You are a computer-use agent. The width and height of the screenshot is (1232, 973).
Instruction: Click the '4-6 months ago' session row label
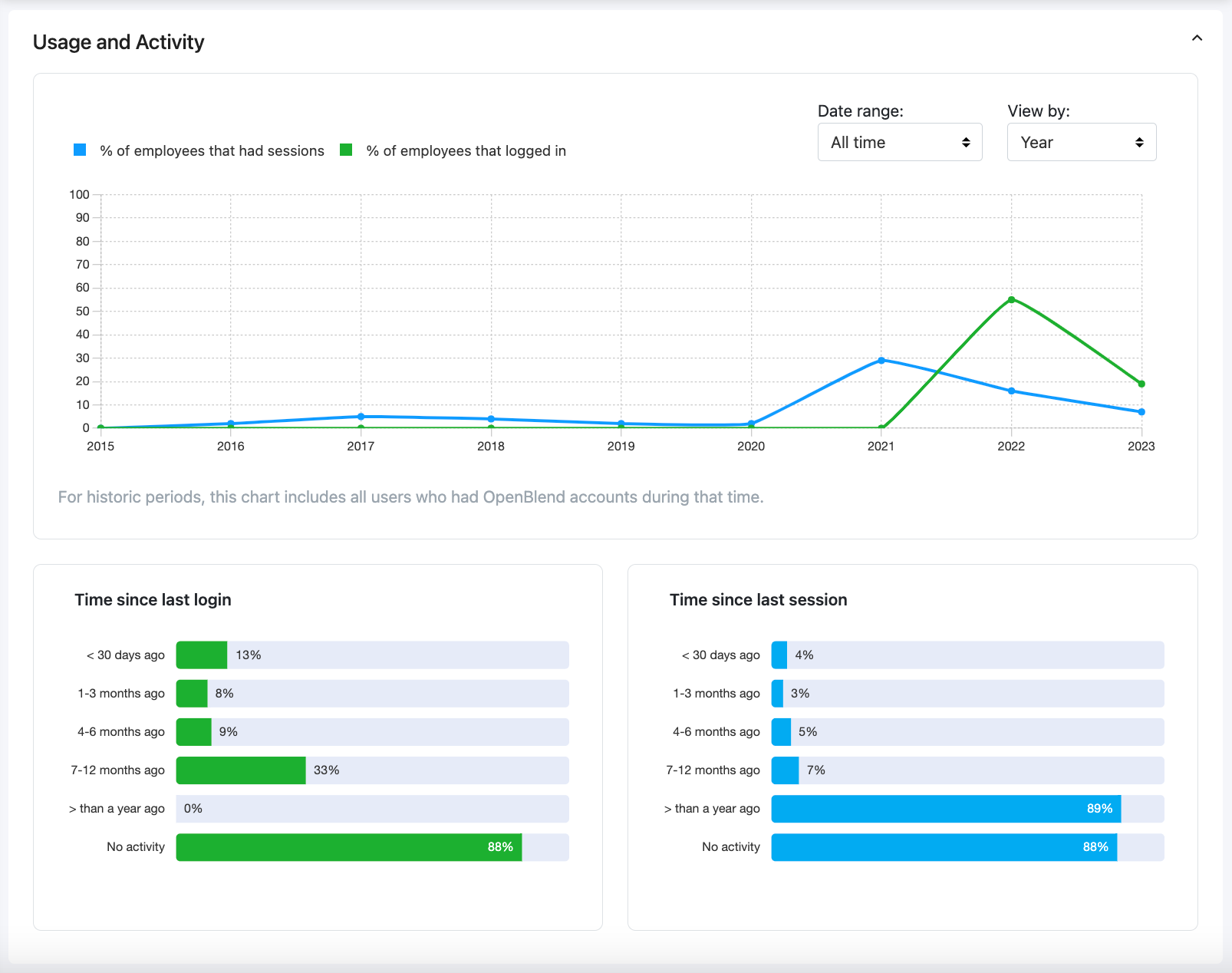coord(716,732)
